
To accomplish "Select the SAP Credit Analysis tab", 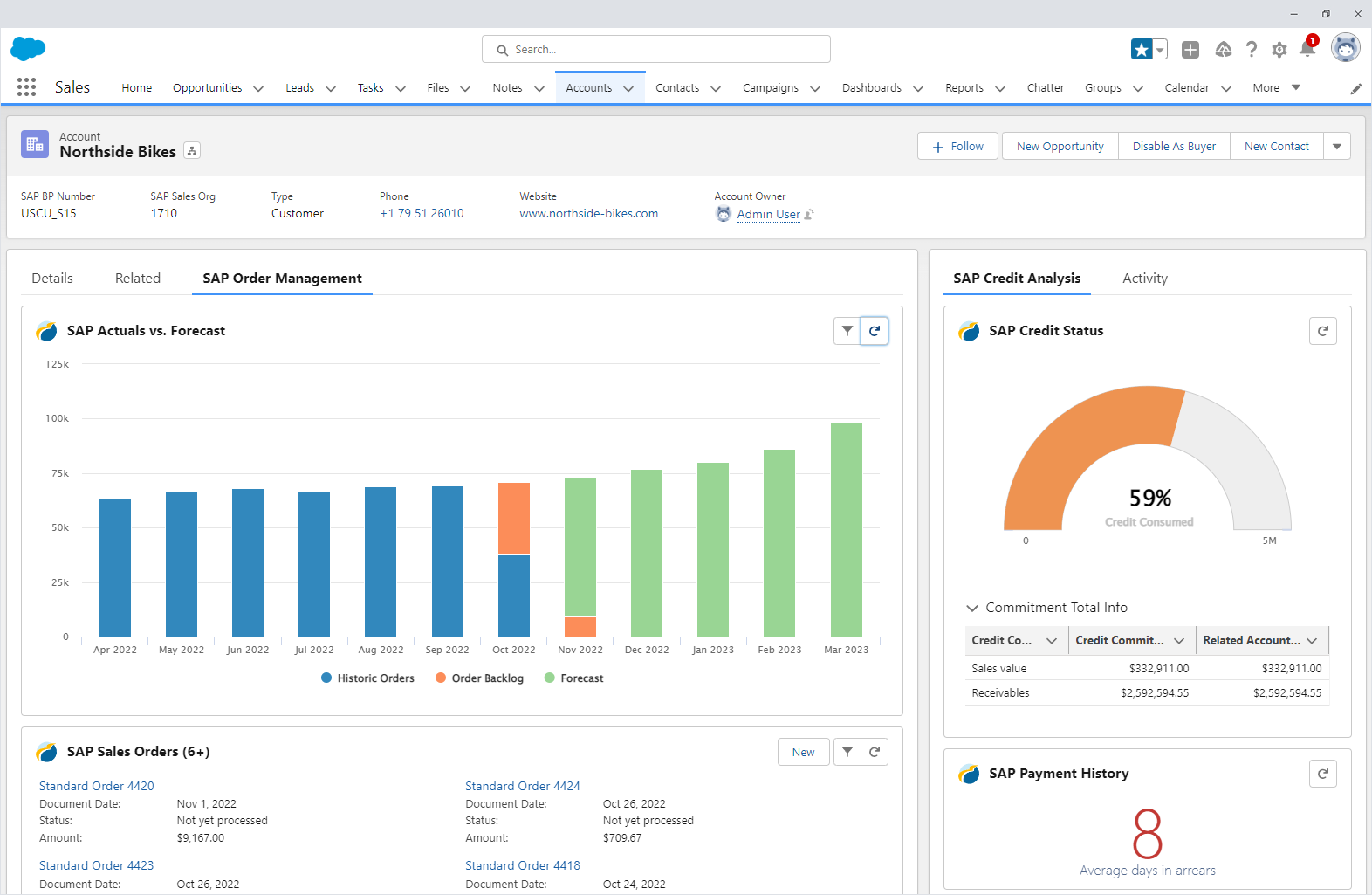I will (x=1017, y=279).
